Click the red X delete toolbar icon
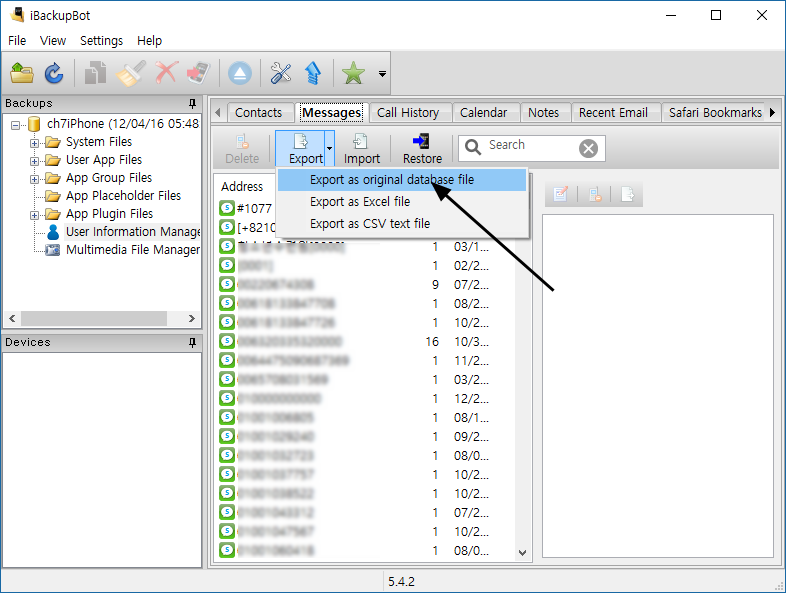This screenshot has width=786, height=593. (x=166, y=73)
